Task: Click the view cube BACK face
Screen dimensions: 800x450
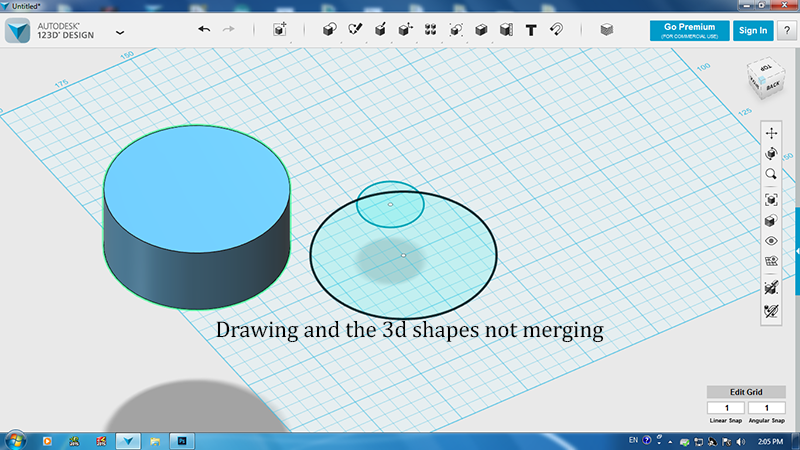Action: coord(773,86)
